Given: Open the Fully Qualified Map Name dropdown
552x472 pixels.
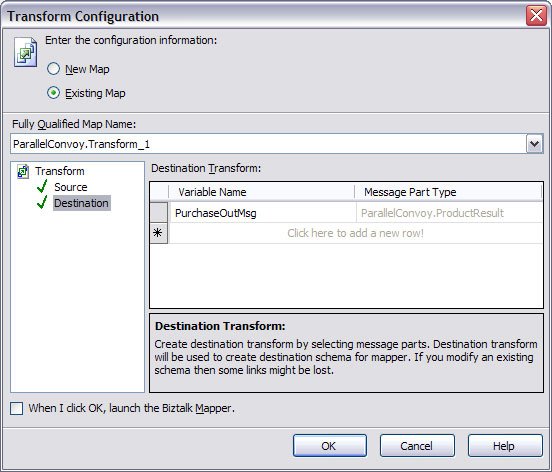Looking at the screenshot, I should 535,144.
